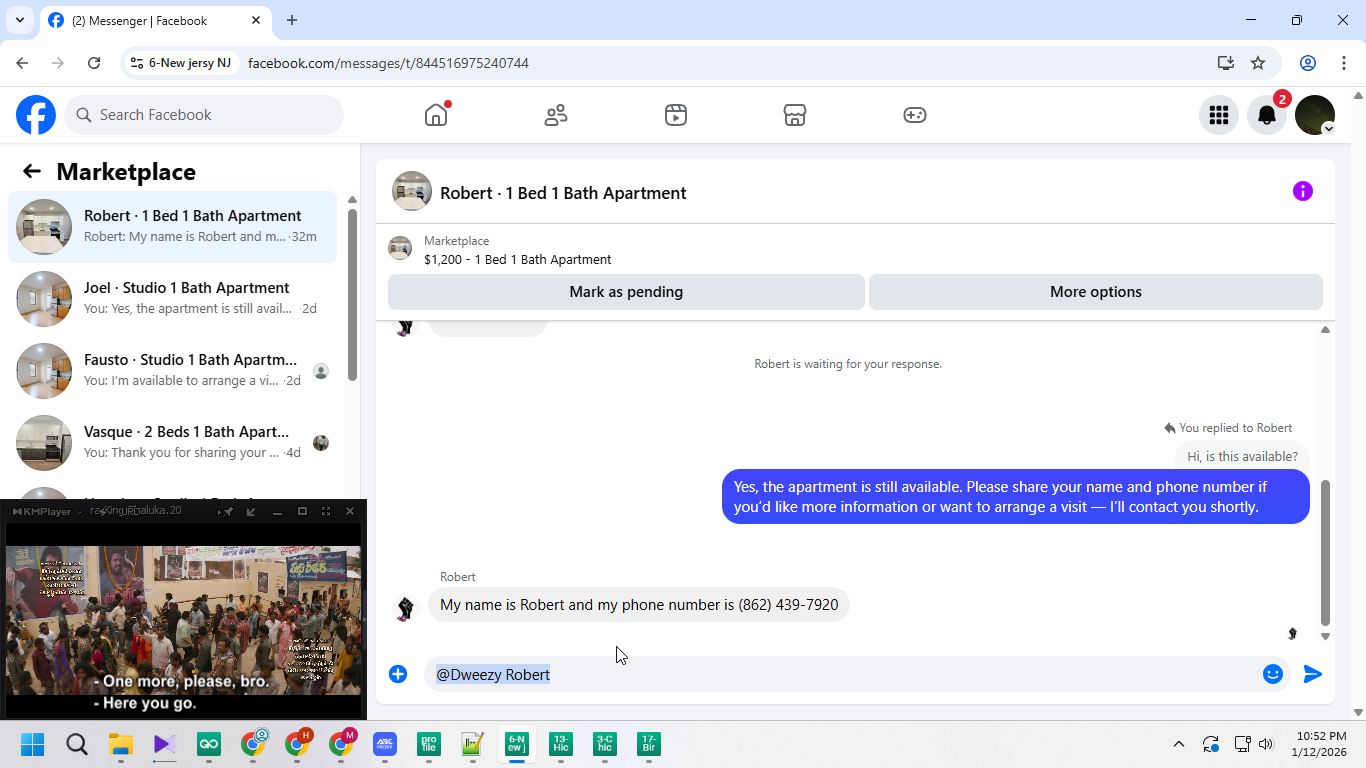Open the Robert 1 Bed 1 Bath conversation
The width and height of the screenshot is (1366, 768).
point(173,227)
